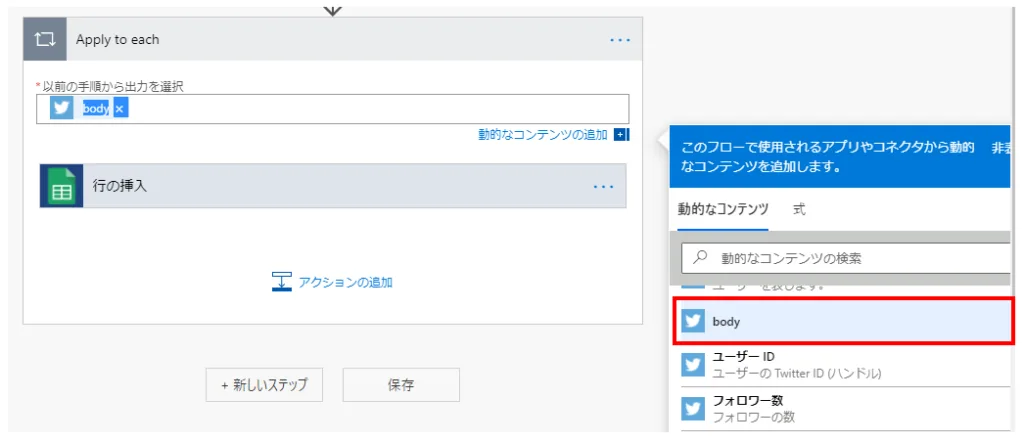Viewport: 1024px width, 443px height.
Task: Click the 以前の手順から出力を選択 label
Action: pos(113,86)
